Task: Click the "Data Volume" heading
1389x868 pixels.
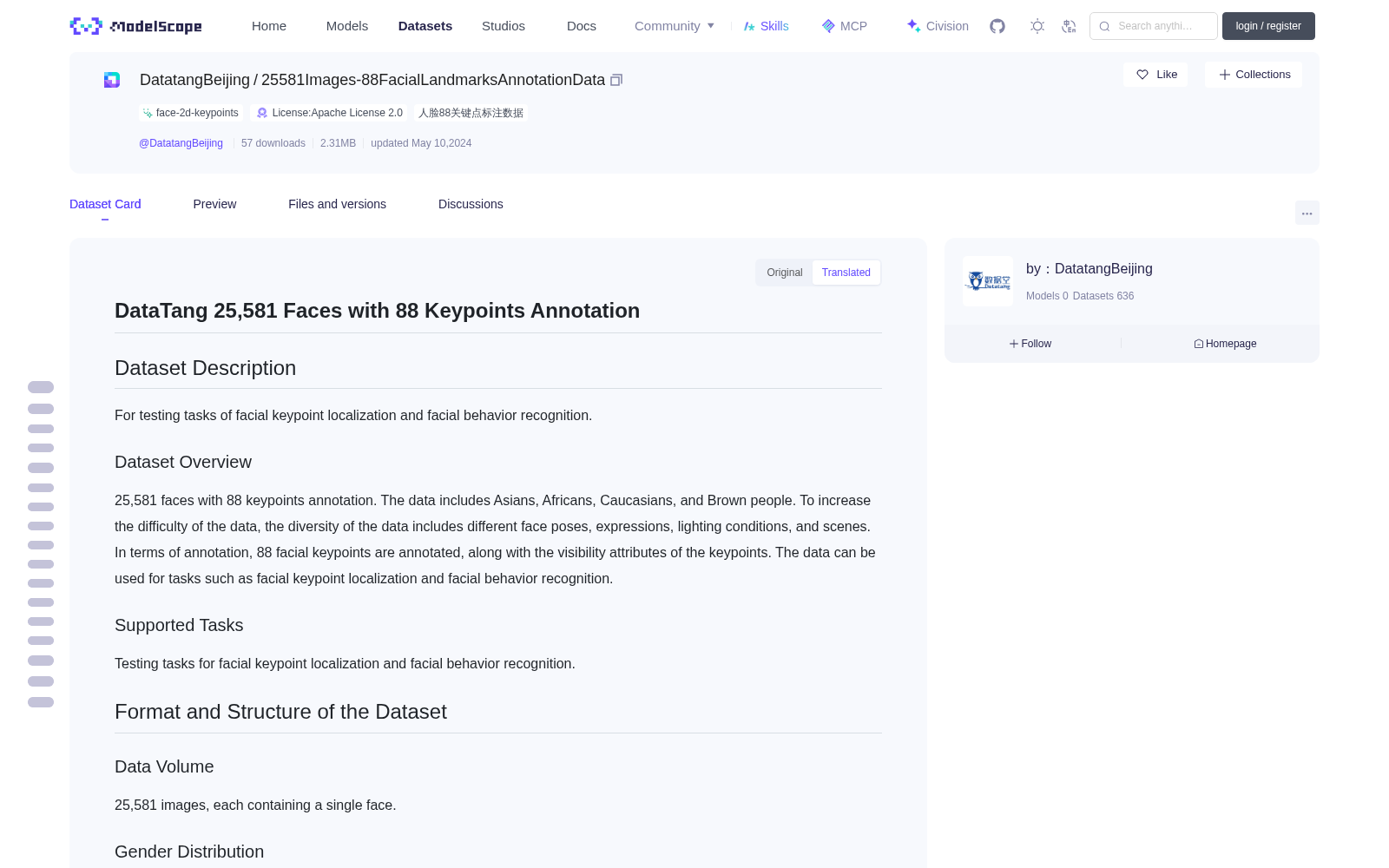Action: coord(164,766)
